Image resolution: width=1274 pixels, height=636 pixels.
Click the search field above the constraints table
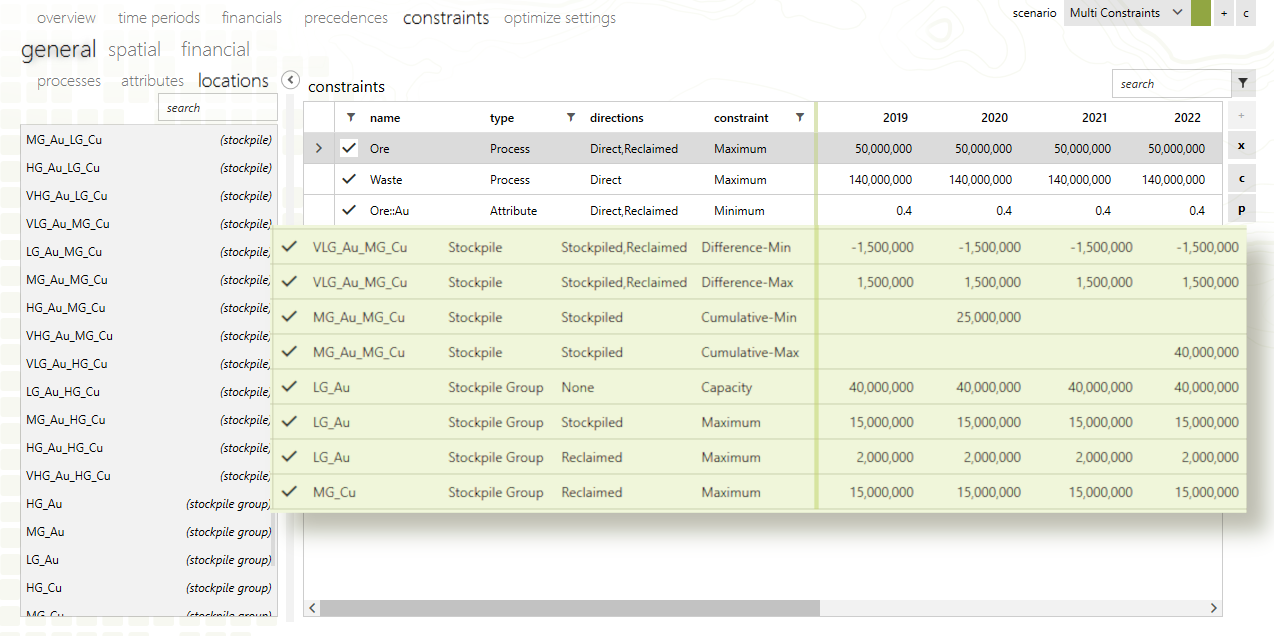1171,84
